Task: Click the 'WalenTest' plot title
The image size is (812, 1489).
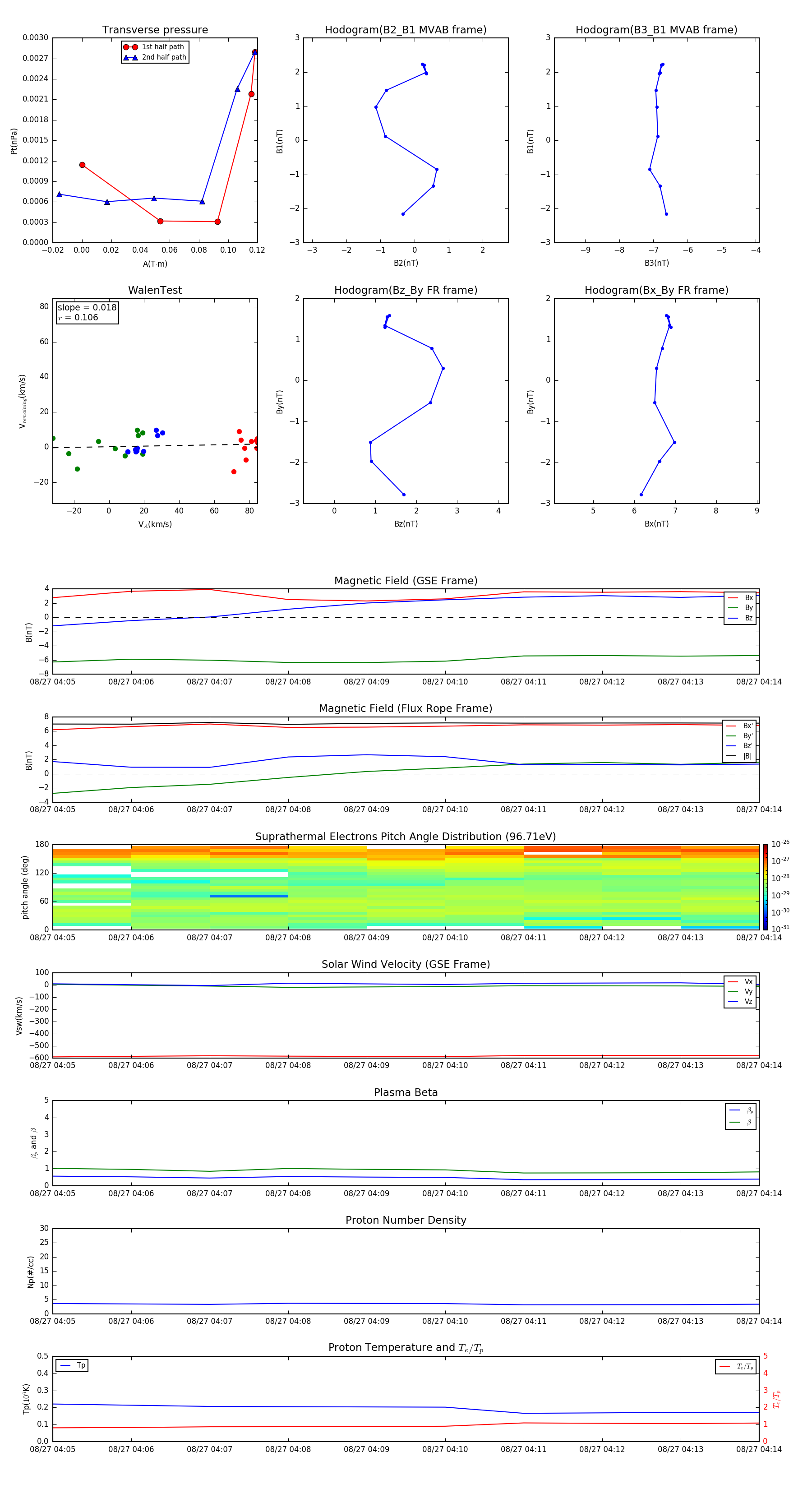Action: tap(155, 290)
